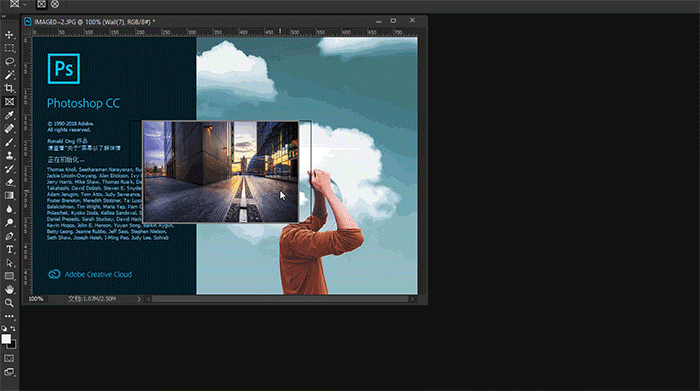Viewport: 700px width, 391px height.
Task: Swap foreground and background colors
Action: (x=13, y=328)
